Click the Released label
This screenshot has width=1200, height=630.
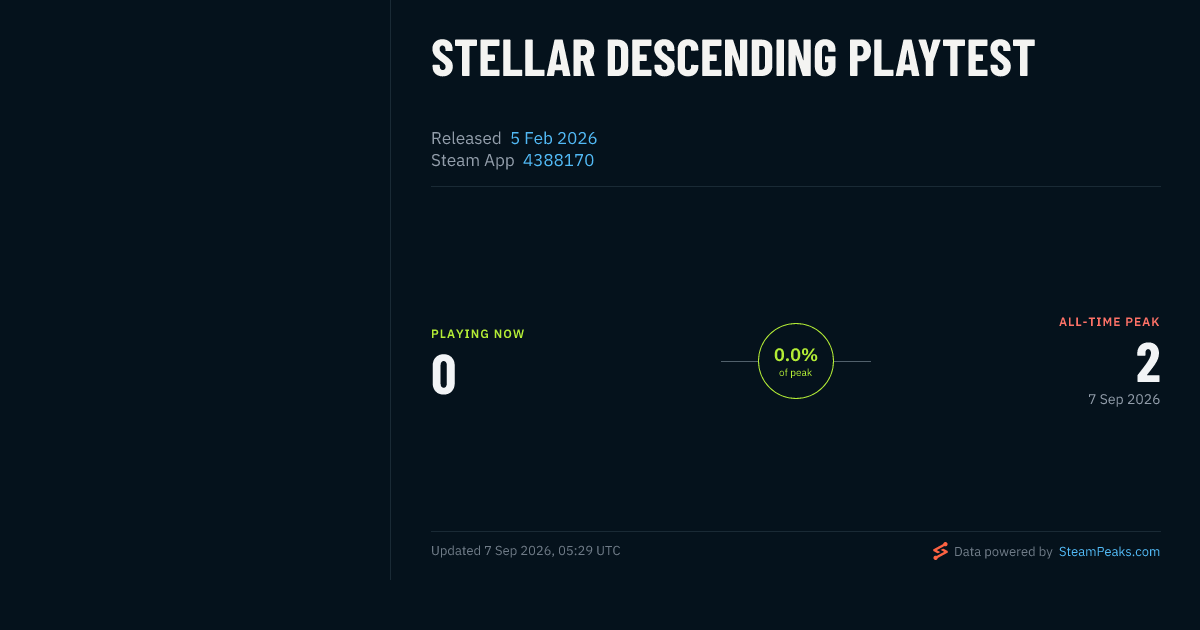pos(466,138)
